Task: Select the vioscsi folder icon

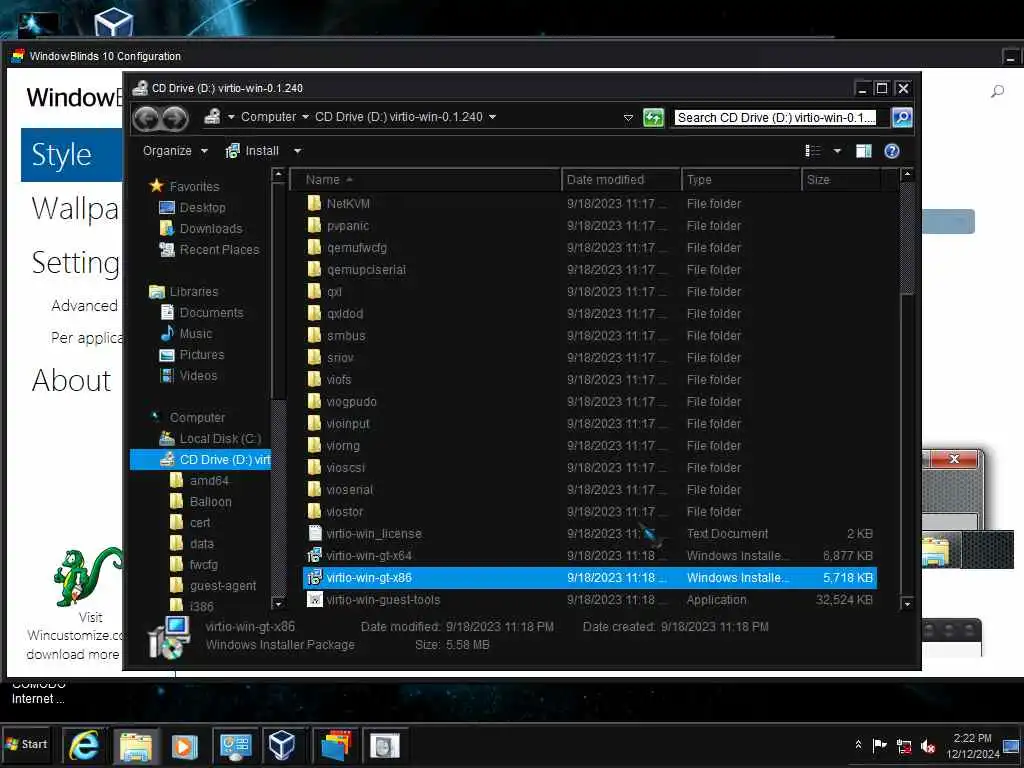Action: [x=314, y=468]
